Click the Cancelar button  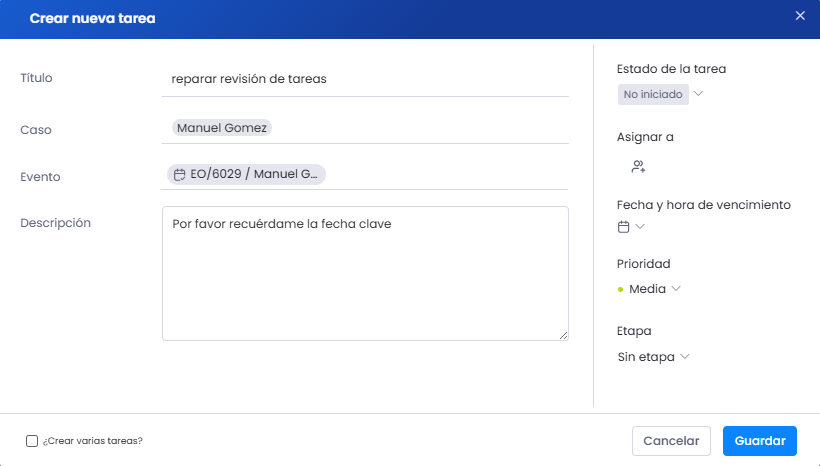[x=671, y=441]
